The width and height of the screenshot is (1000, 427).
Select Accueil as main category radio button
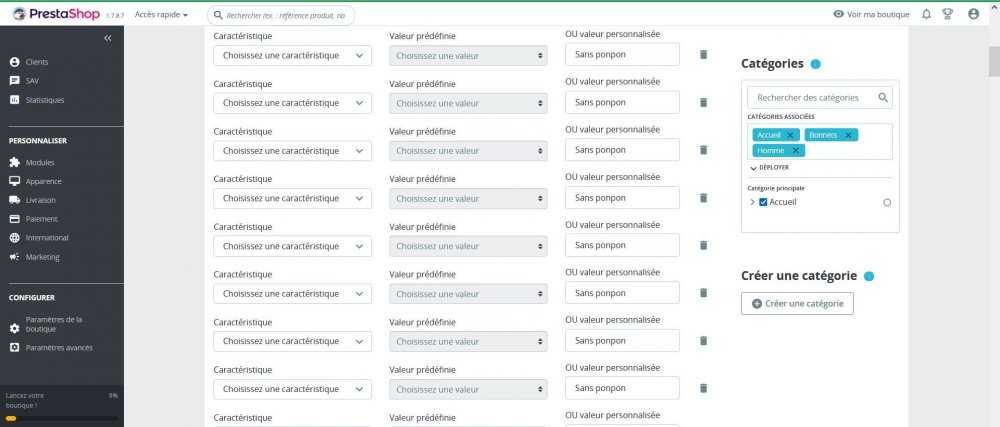pos(887,202)
